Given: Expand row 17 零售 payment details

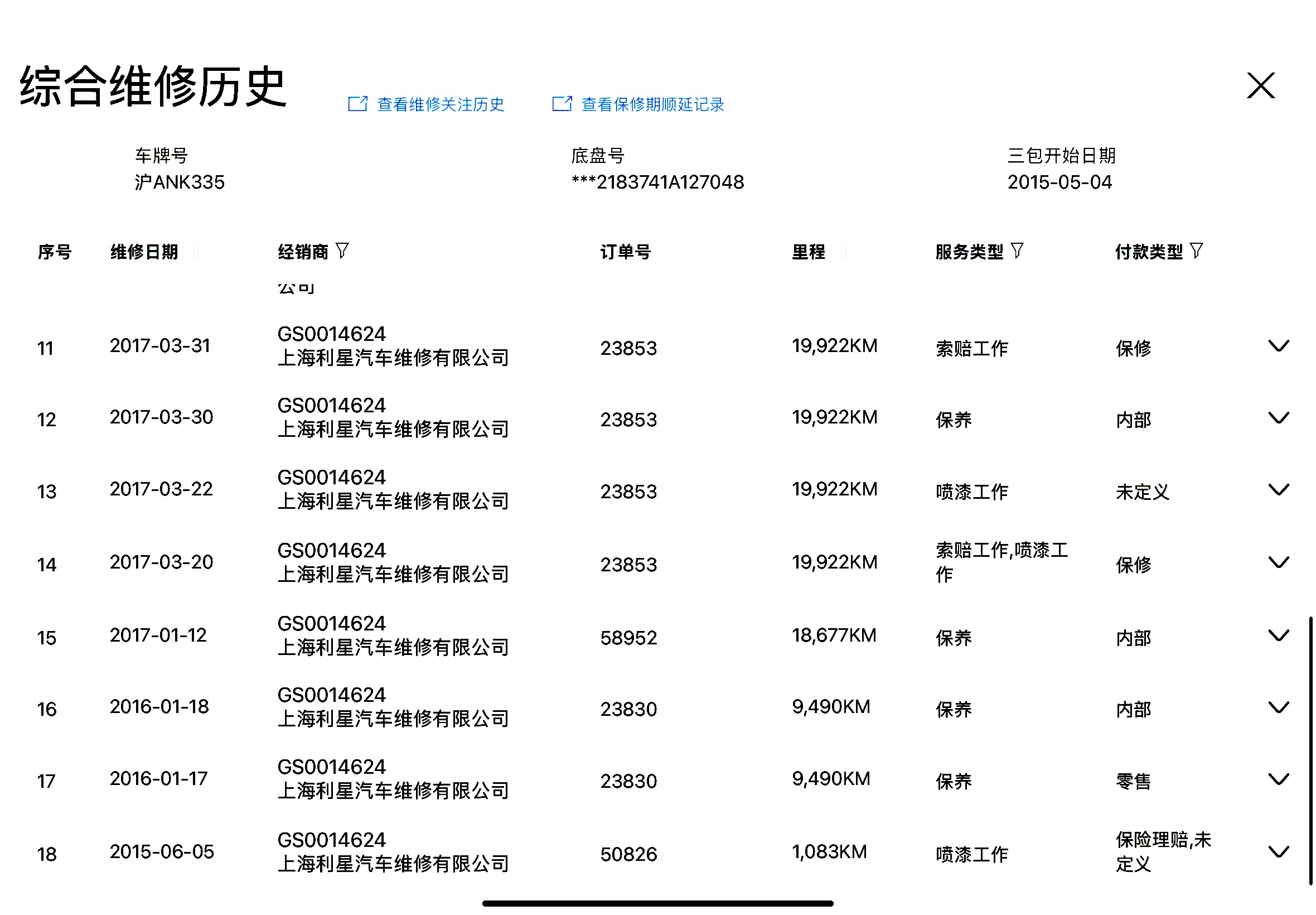Looking at the screenshot, I should pos(1278,779).
